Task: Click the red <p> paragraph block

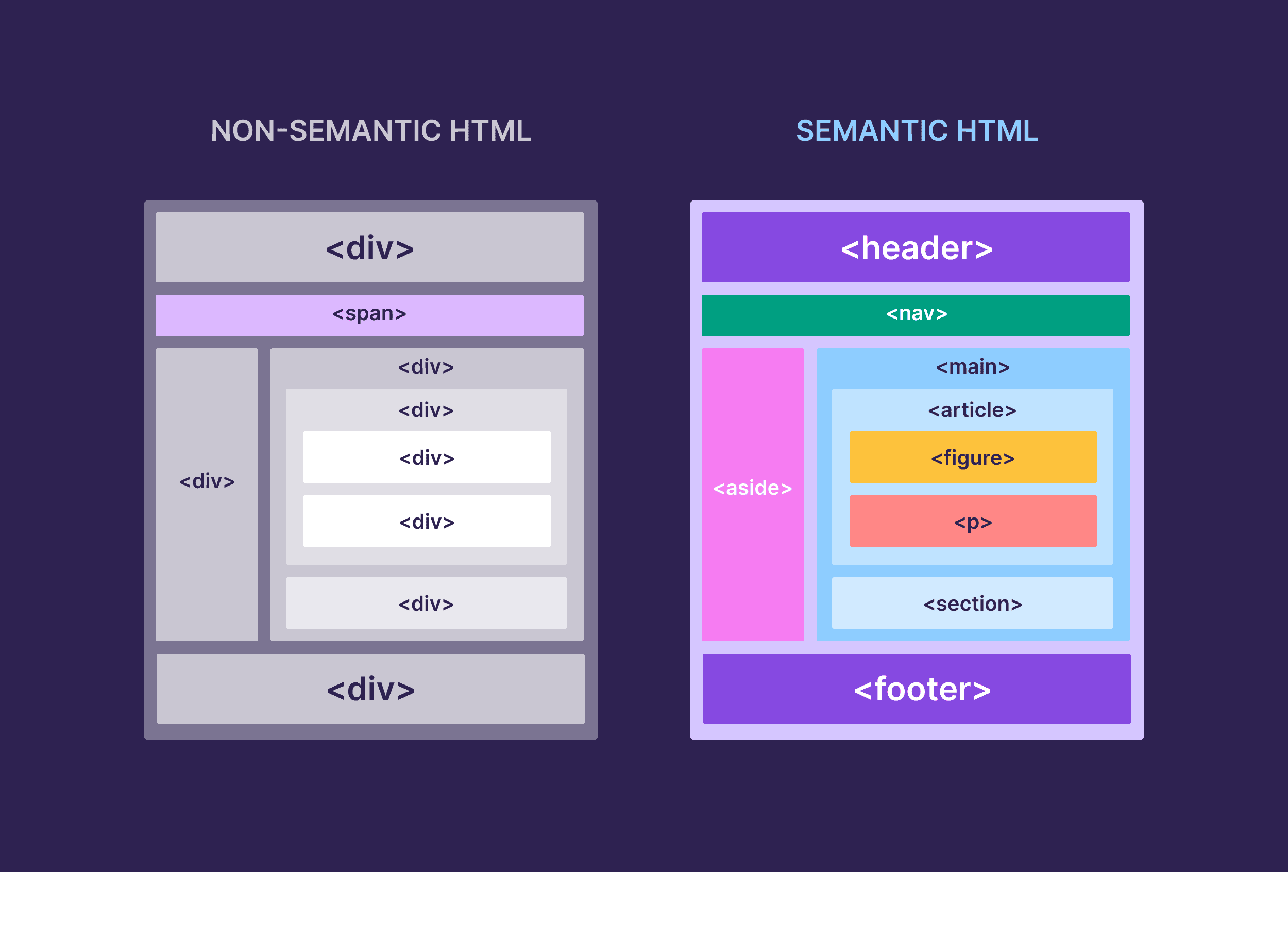Action: (972, 521)
